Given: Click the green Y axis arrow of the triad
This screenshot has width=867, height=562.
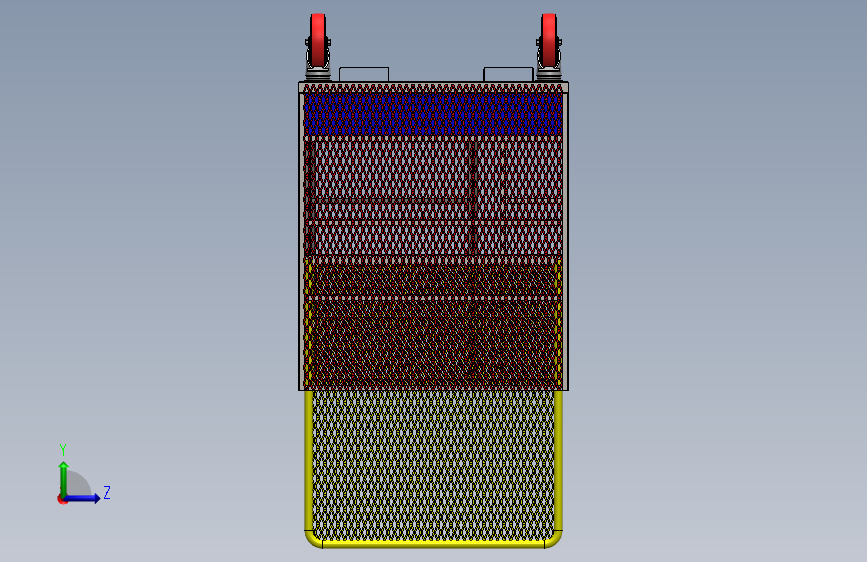Looking at the screenshot, I should pyautogui.click(x=64, y=479).
